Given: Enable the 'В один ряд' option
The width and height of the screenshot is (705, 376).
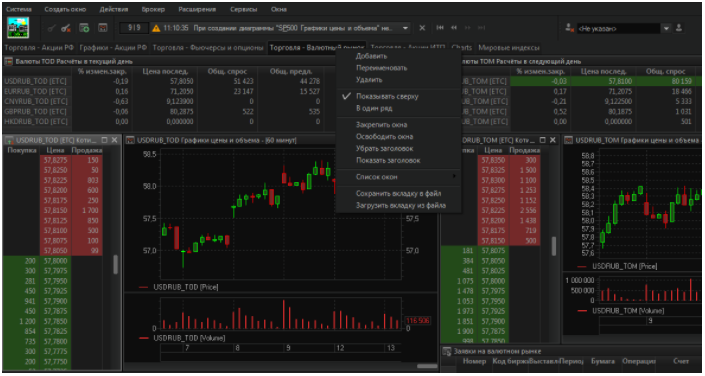Looking at the screenshot, I should [374, 108].
